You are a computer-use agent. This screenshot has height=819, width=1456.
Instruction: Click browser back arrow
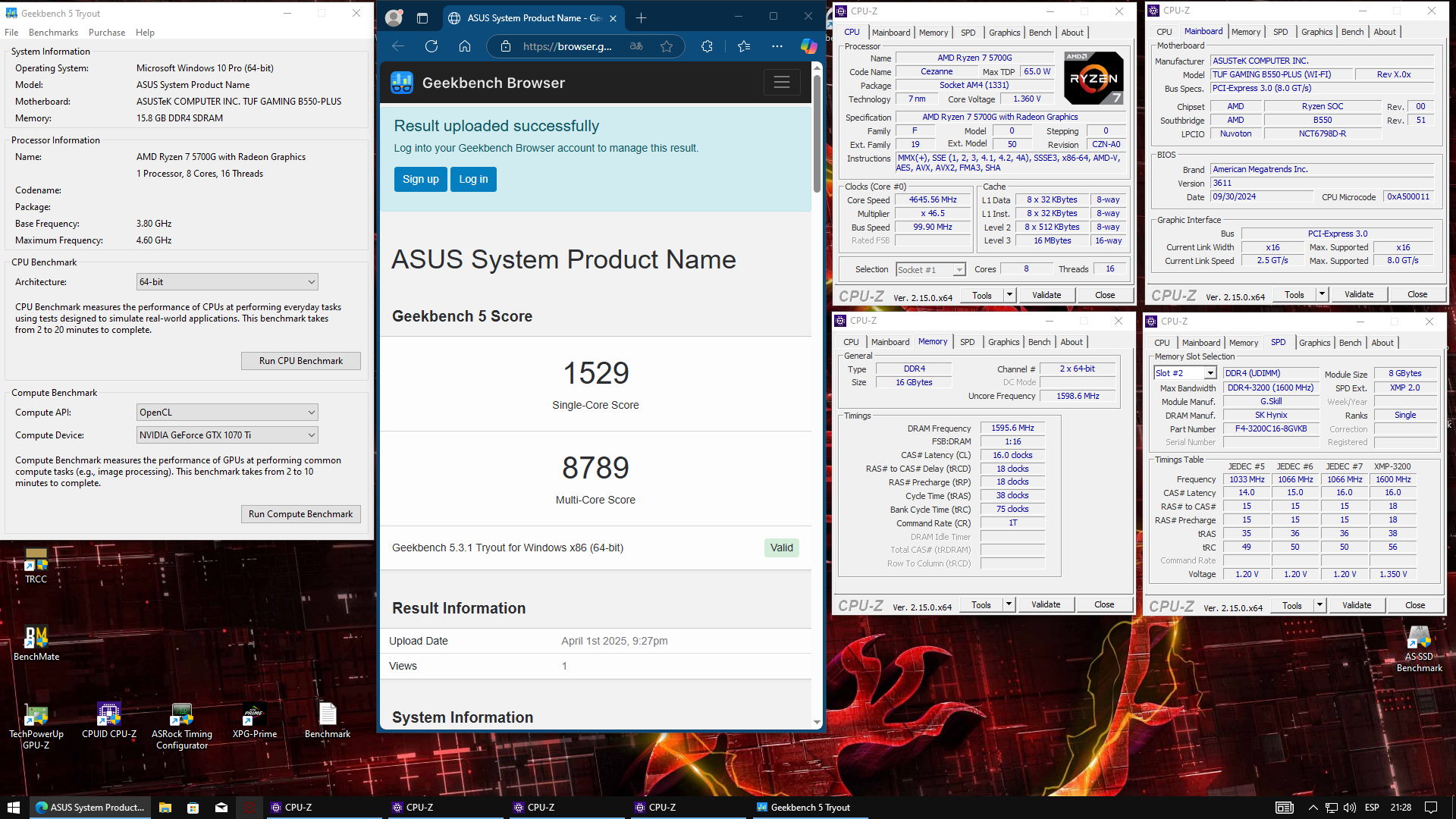click(x=398, y=46)
